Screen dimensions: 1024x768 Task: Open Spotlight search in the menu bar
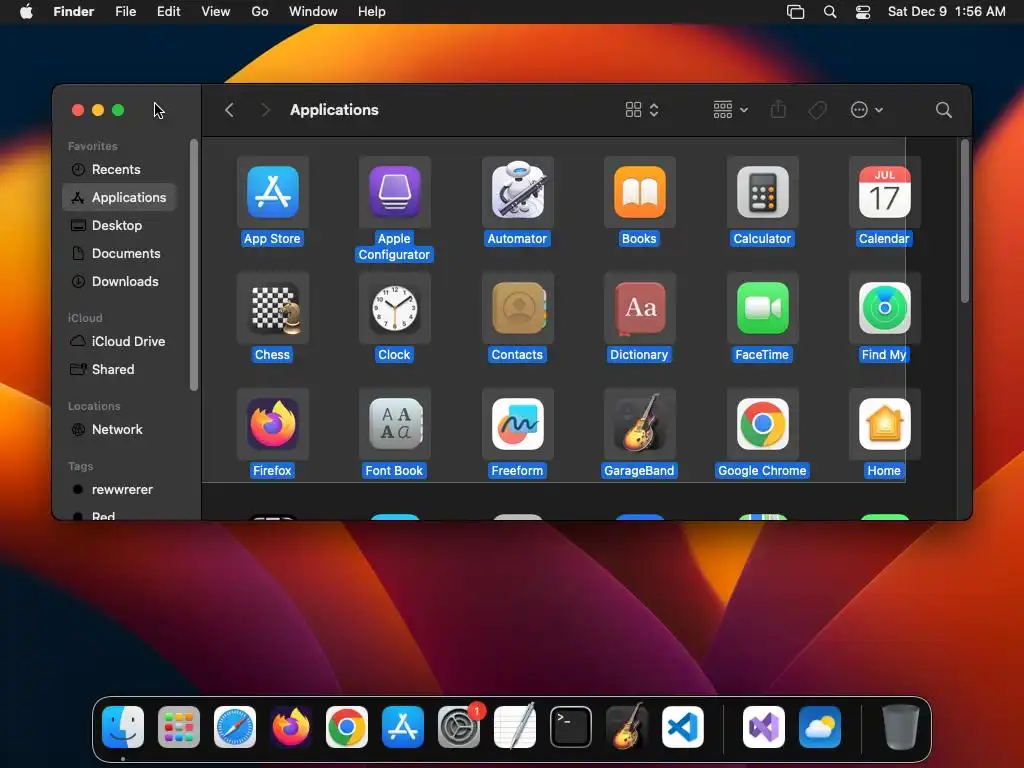tap(829, 12)
